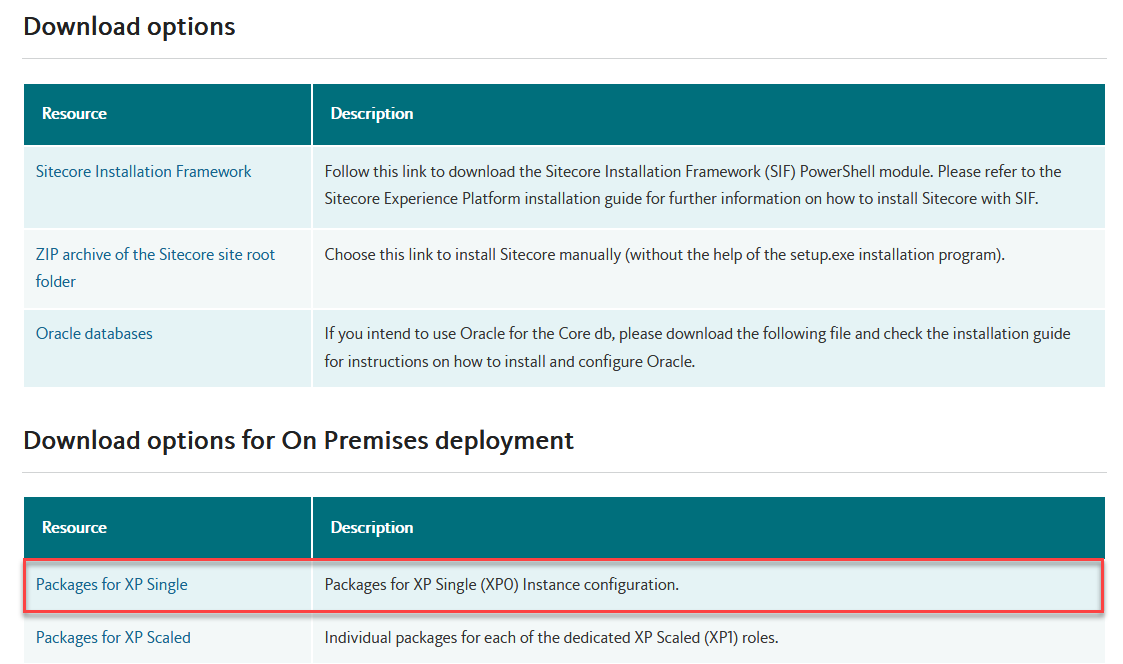Click Download options for On Premises deployment heading
Screen dimensions: 1123x664
tap(299, 441)
